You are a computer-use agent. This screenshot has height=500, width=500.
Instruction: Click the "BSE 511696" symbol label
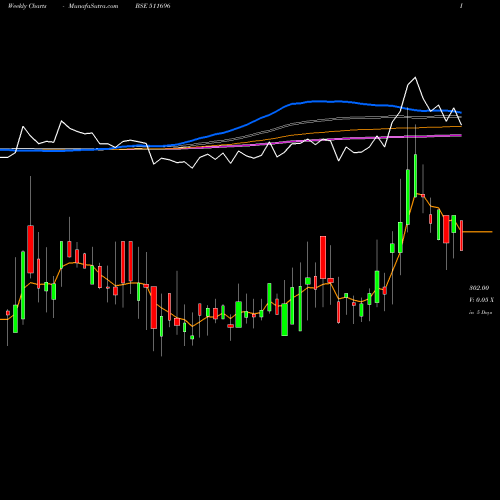pos(153,6)
